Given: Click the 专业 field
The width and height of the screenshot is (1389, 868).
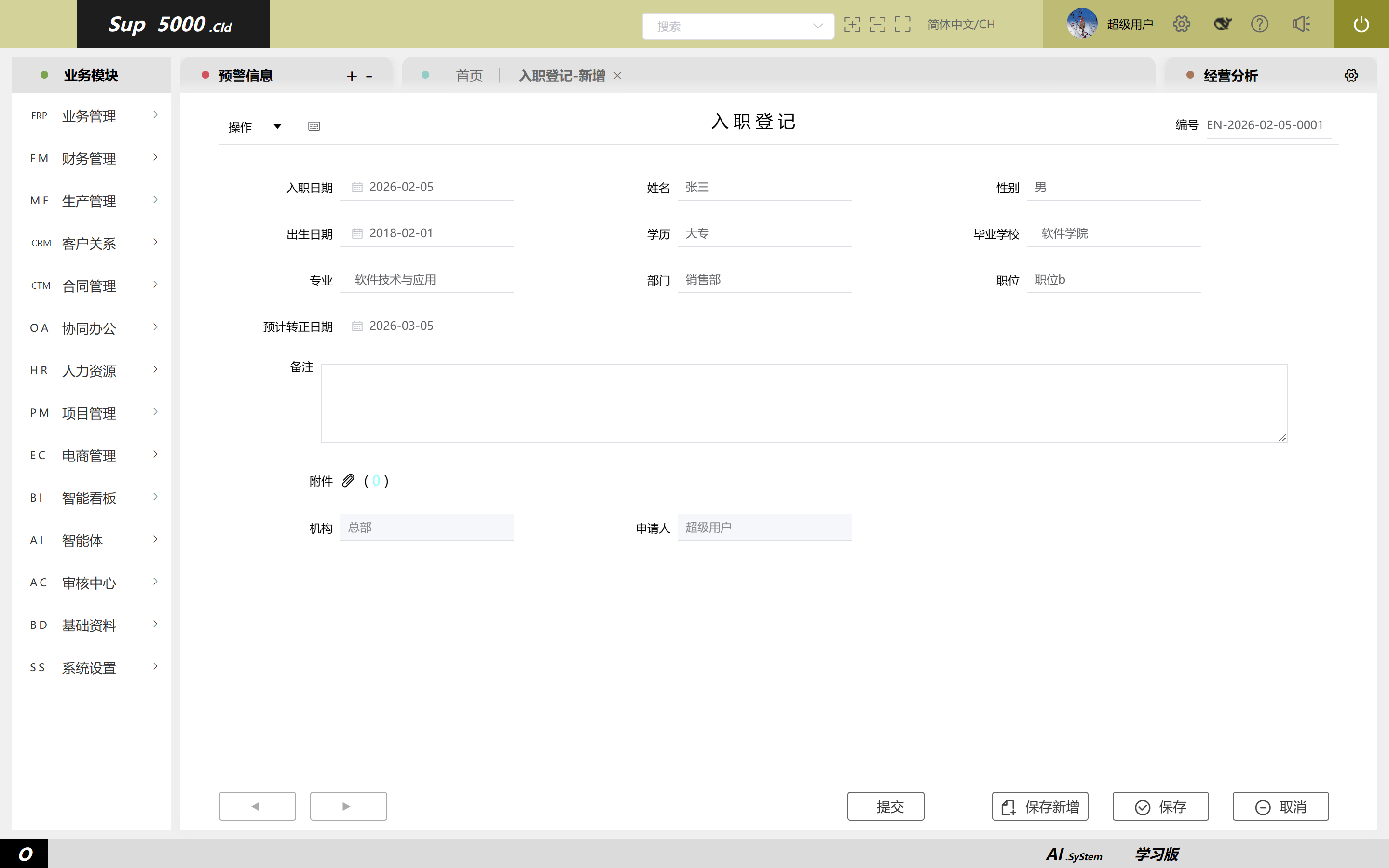Looking at the screenshot, I should coord(427,280).
